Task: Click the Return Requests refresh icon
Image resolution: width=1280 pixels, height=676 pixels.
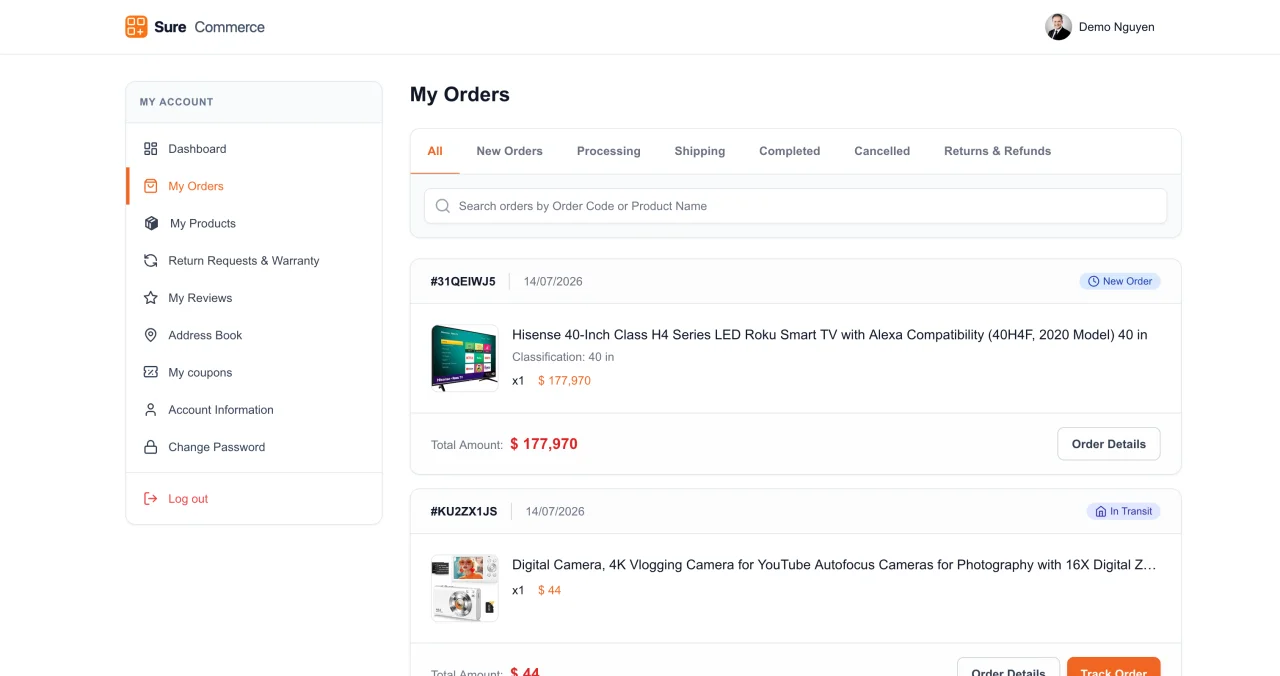Action: 151,261
